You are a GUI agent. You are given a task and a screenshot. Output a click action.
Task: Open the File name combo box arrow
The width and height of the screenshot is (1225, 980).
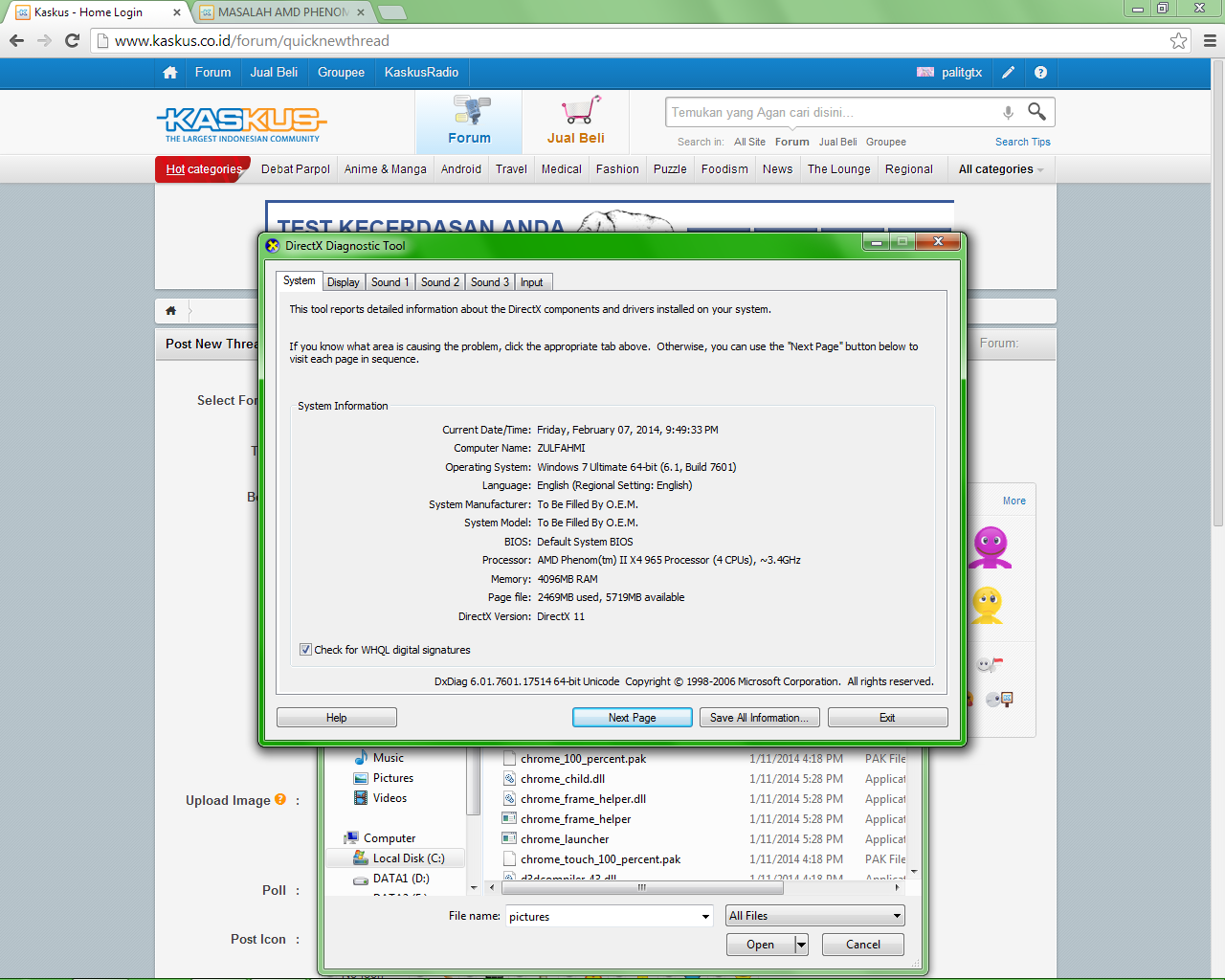point(705,916)
